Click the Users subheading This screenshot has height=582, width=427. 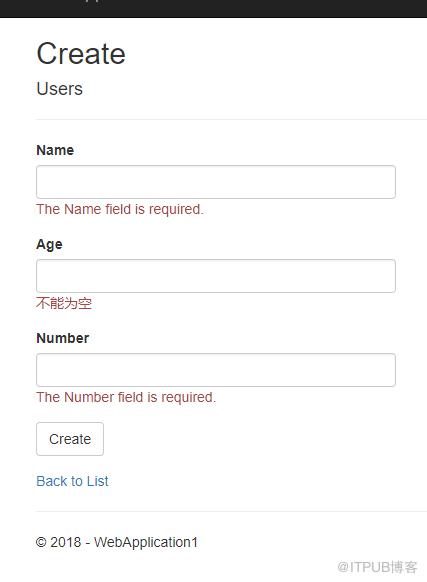[59, 89]
